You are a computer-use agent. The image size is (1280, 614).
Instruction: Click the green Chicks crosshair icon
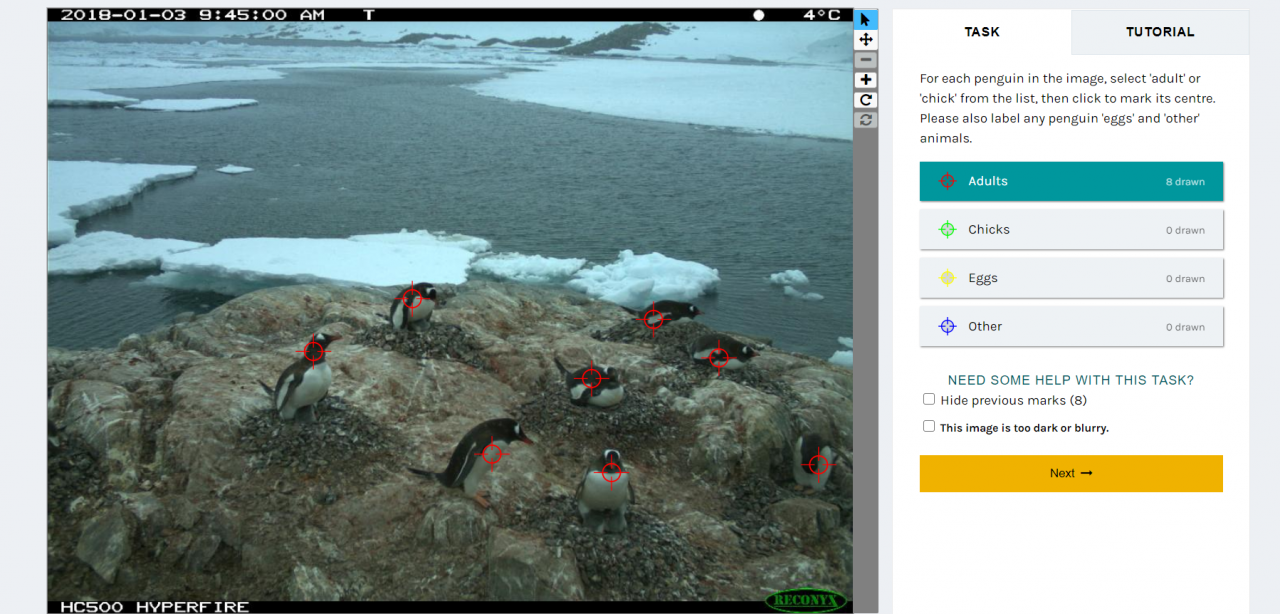point(947,229)
